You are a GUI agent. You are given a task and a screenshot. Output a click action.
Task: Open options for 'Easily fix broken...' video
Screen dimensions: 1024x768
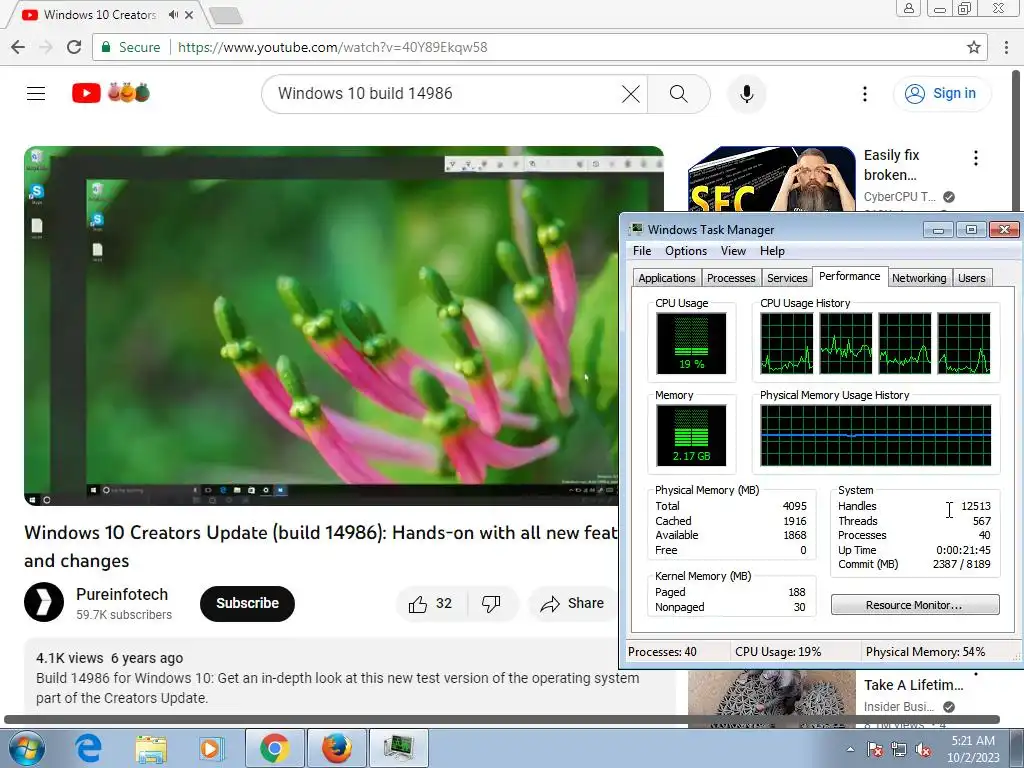[976, 158]
